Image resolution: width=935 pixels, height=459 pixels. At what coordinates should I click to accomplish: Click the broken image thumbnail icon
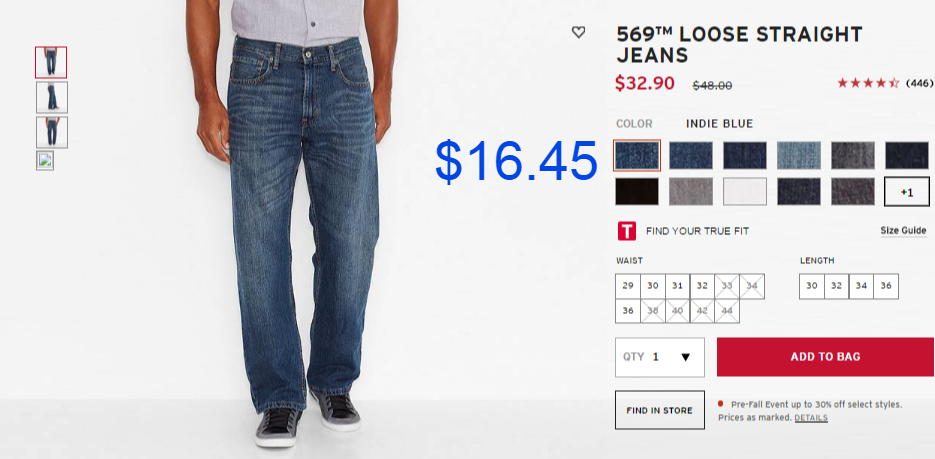[x=45, y=161]
